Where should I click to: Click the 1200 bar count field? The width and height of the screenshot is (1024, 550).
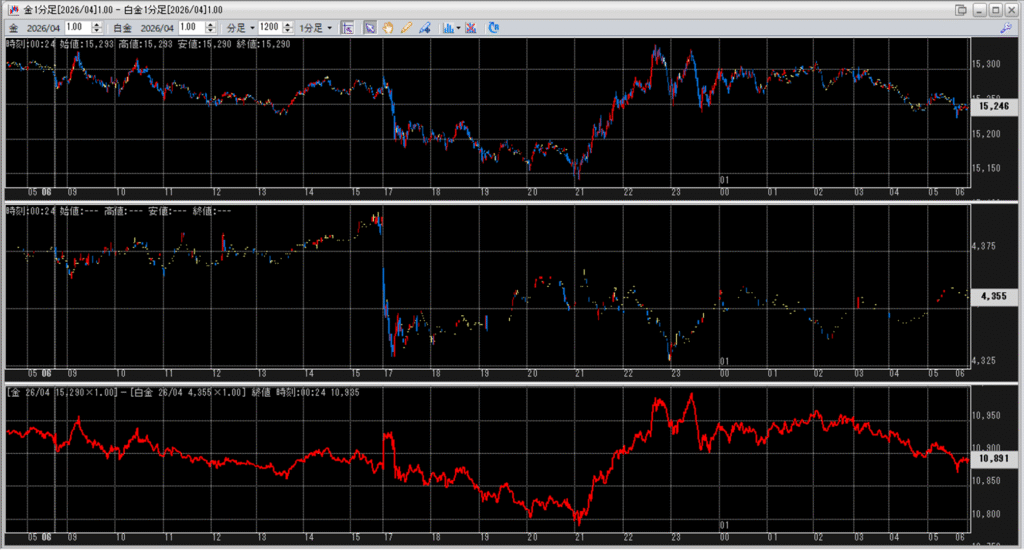tap(270, 28)
